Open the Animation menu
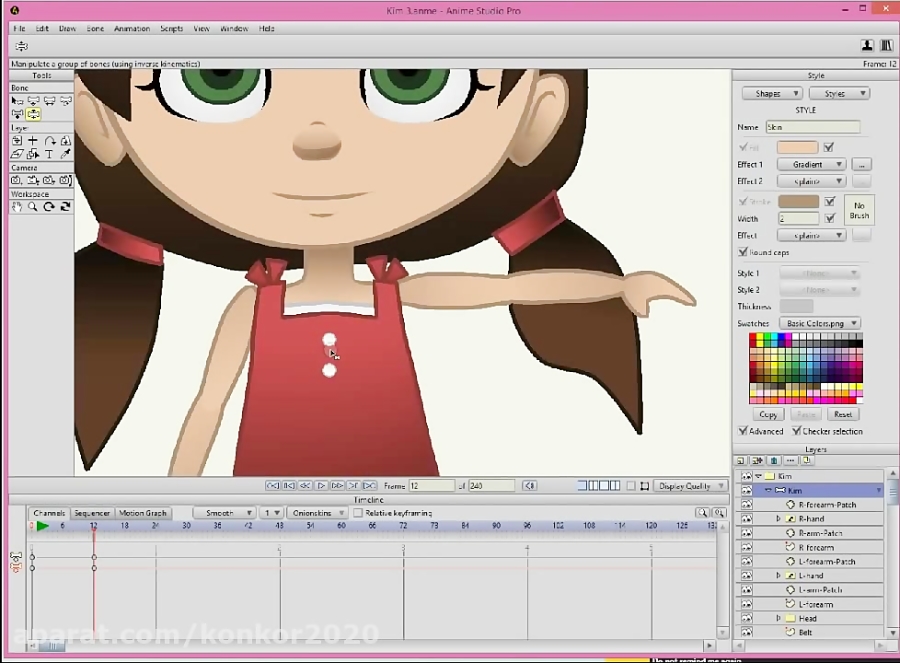Screen dimensions: 900x663 pyautogui.click(x=131, y=28)
